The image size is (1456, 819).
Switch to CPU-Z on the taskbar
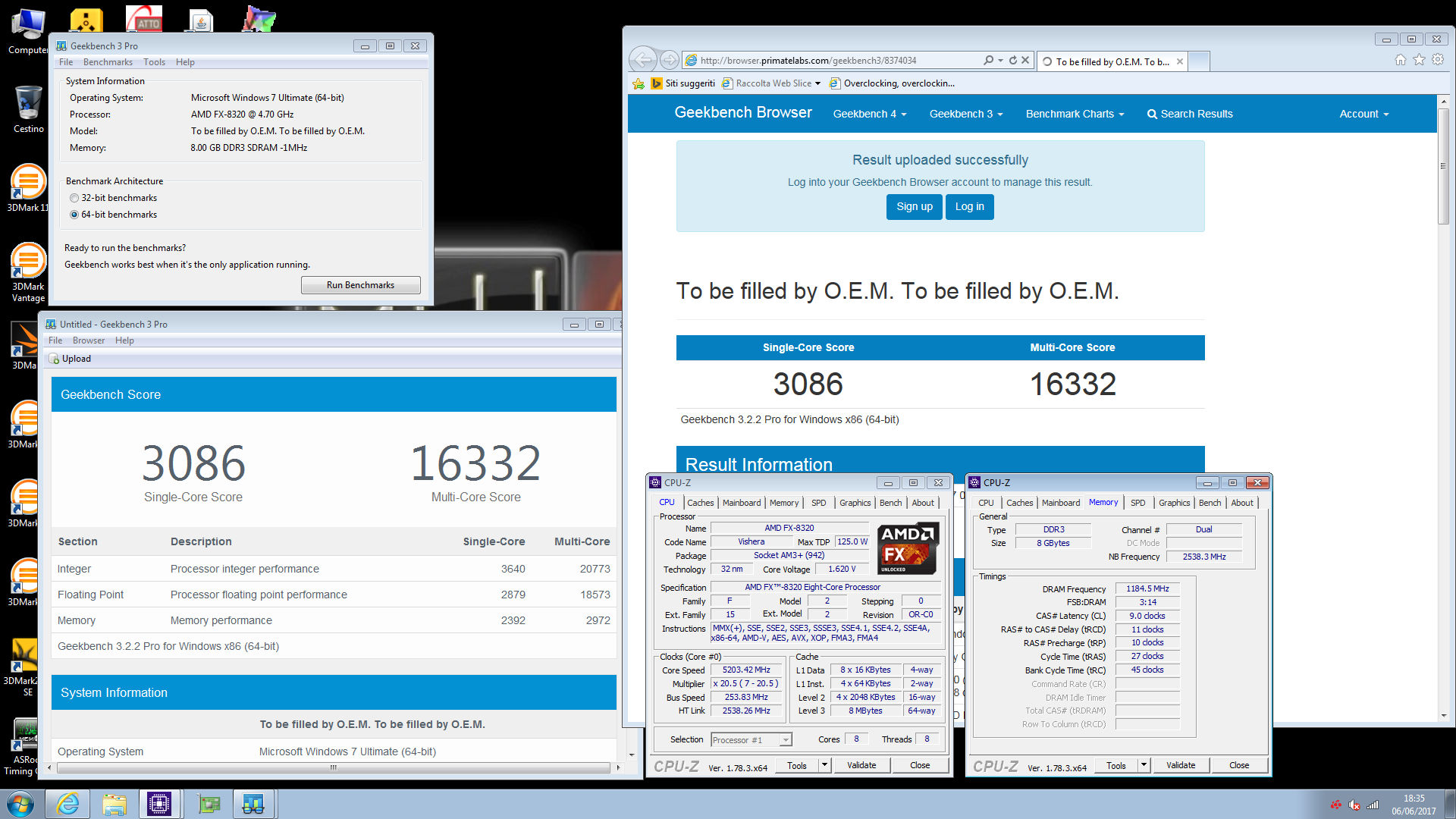click(x=159, y=804)
